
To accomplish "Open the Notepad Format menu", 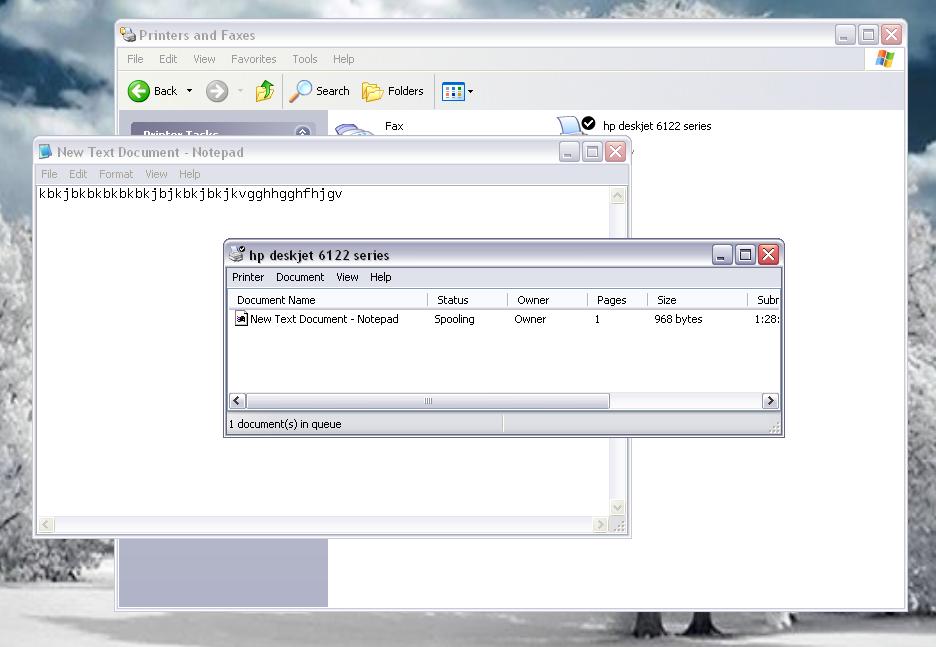I will pos(116,174).
